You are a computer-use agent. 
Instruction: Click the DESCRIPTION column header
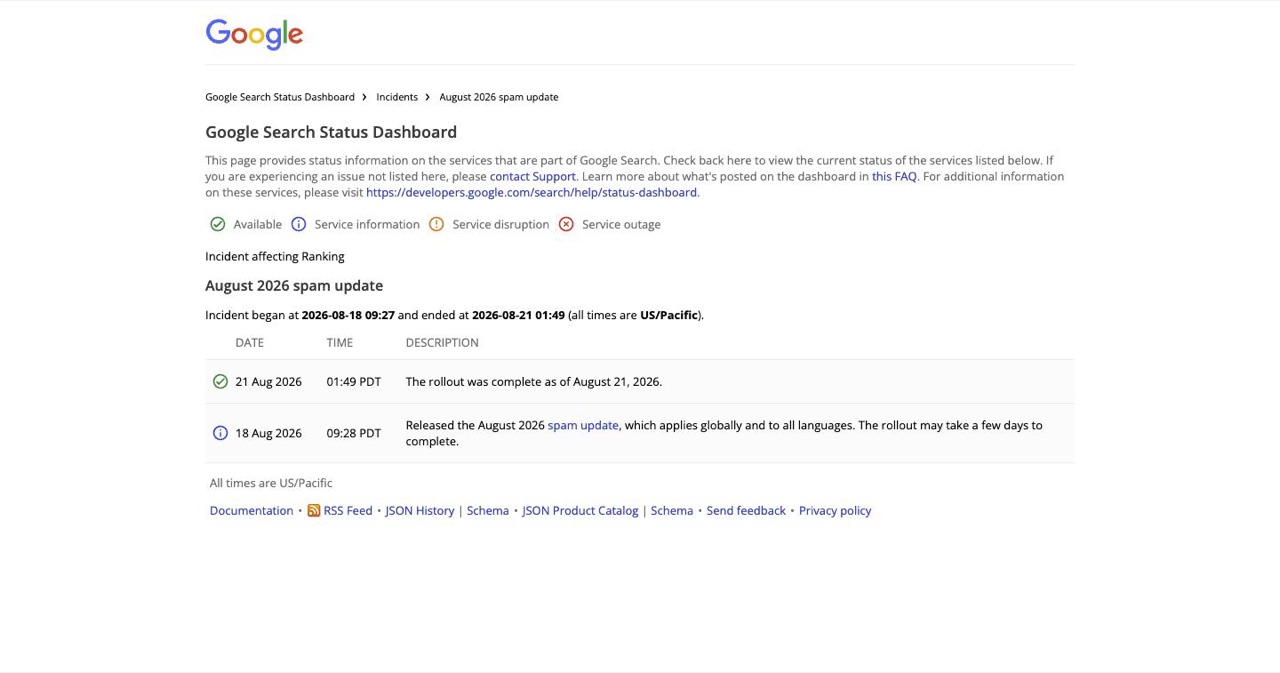click(x=442, y=342)
